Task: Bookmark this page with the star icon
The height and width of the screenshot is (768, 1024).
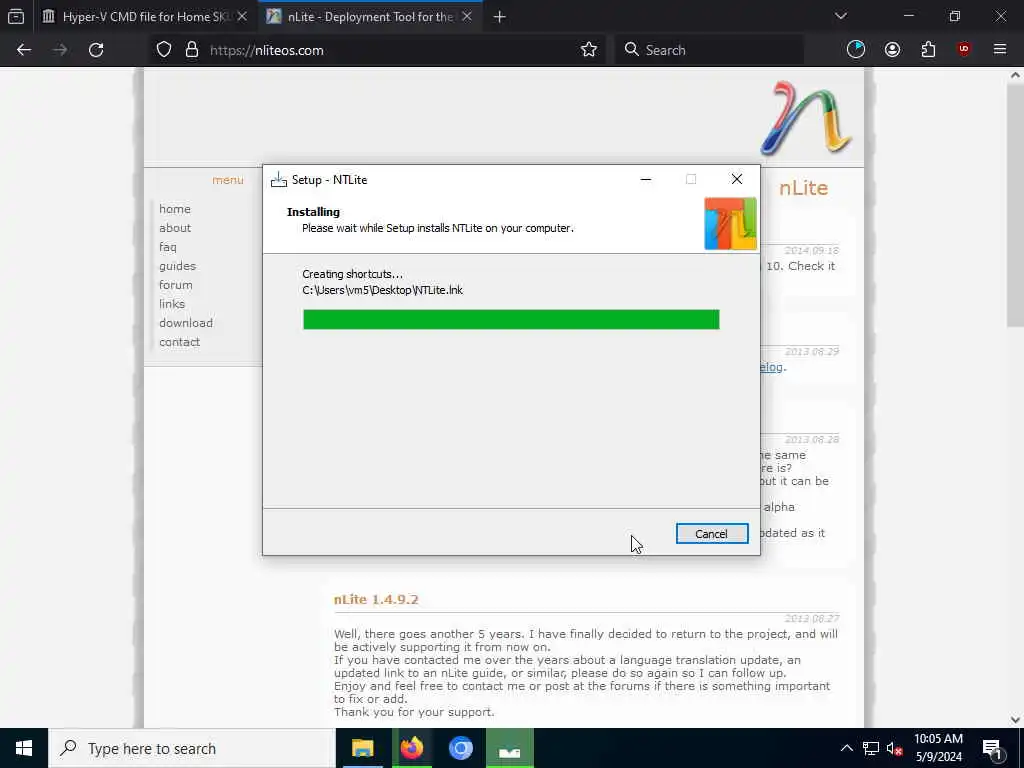Action: pos(588,50)
